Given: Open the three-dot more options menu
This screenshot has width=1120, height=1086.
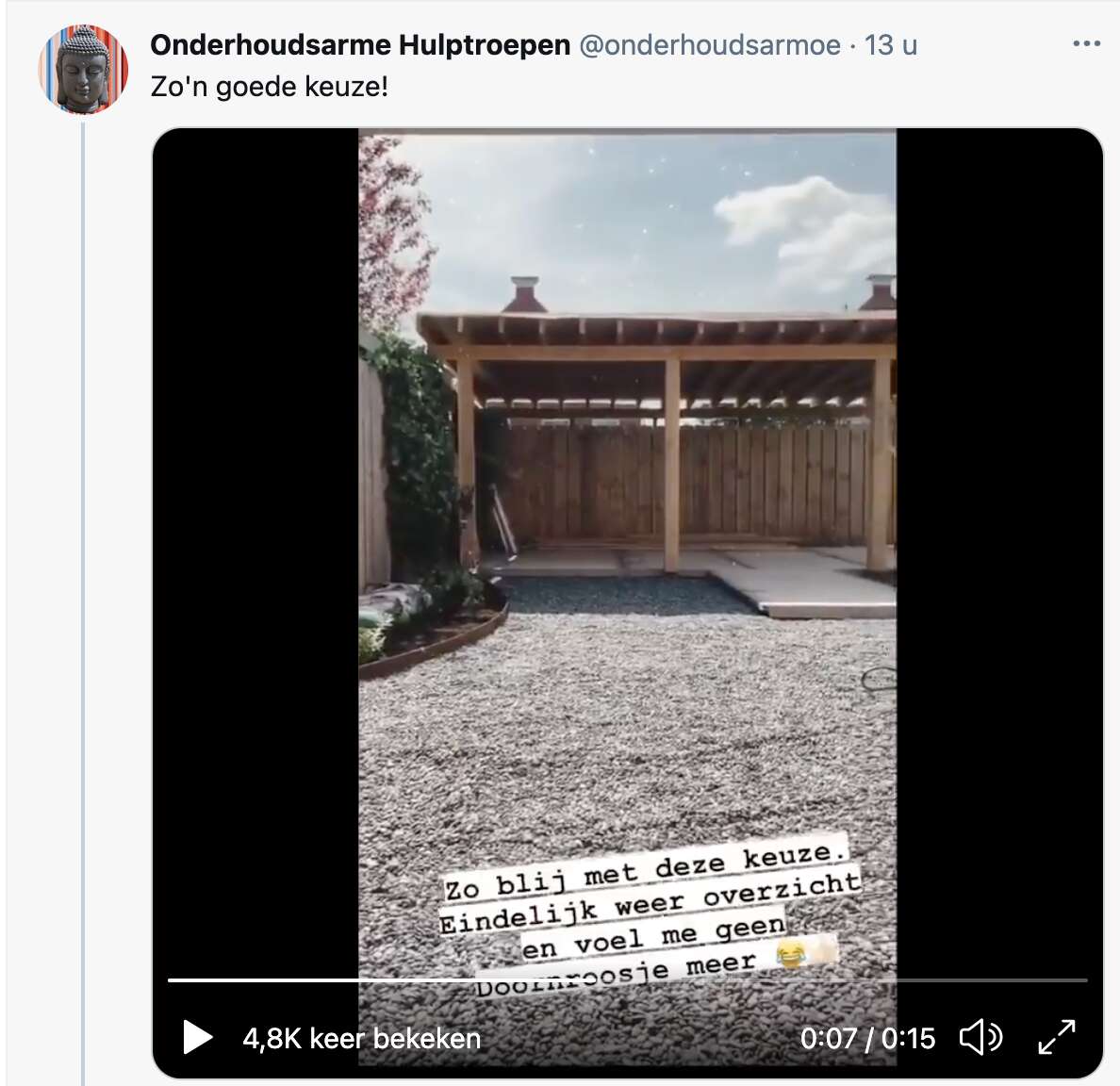Looking at the screenshot, I should (x=1086, y=44).
